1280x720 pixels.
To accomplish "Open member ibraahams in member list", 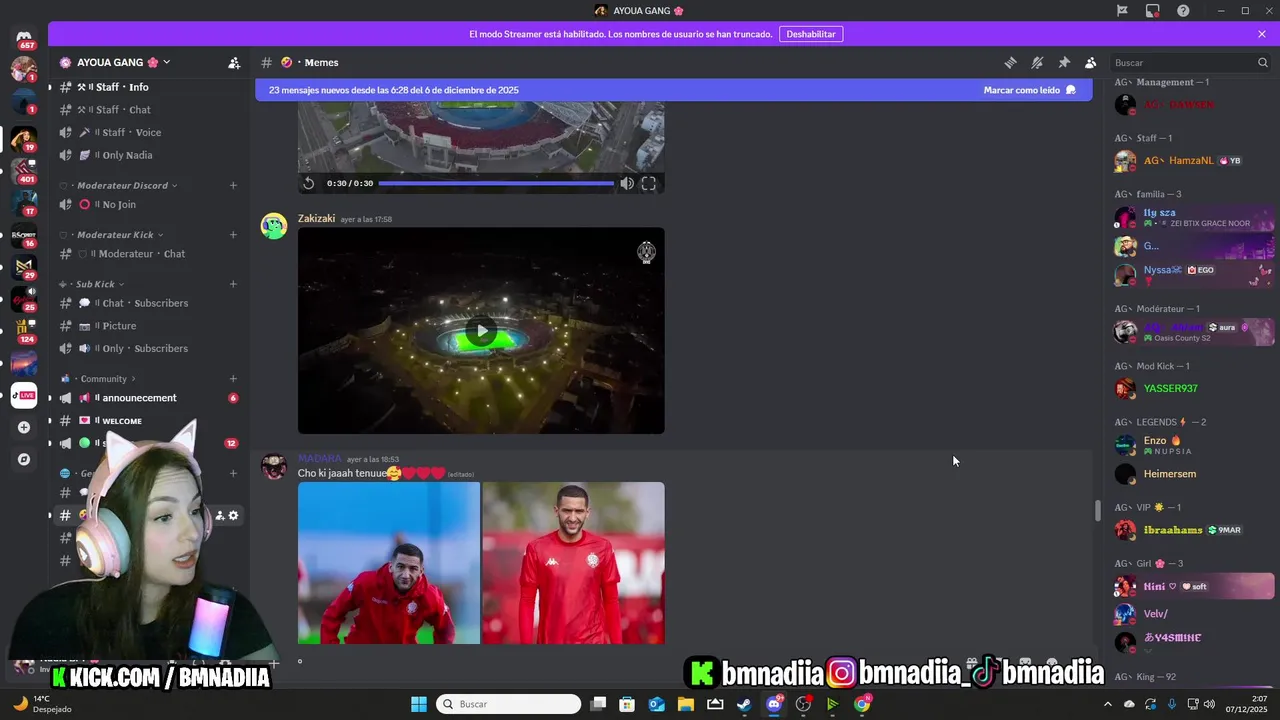I will click(1195, 530).
